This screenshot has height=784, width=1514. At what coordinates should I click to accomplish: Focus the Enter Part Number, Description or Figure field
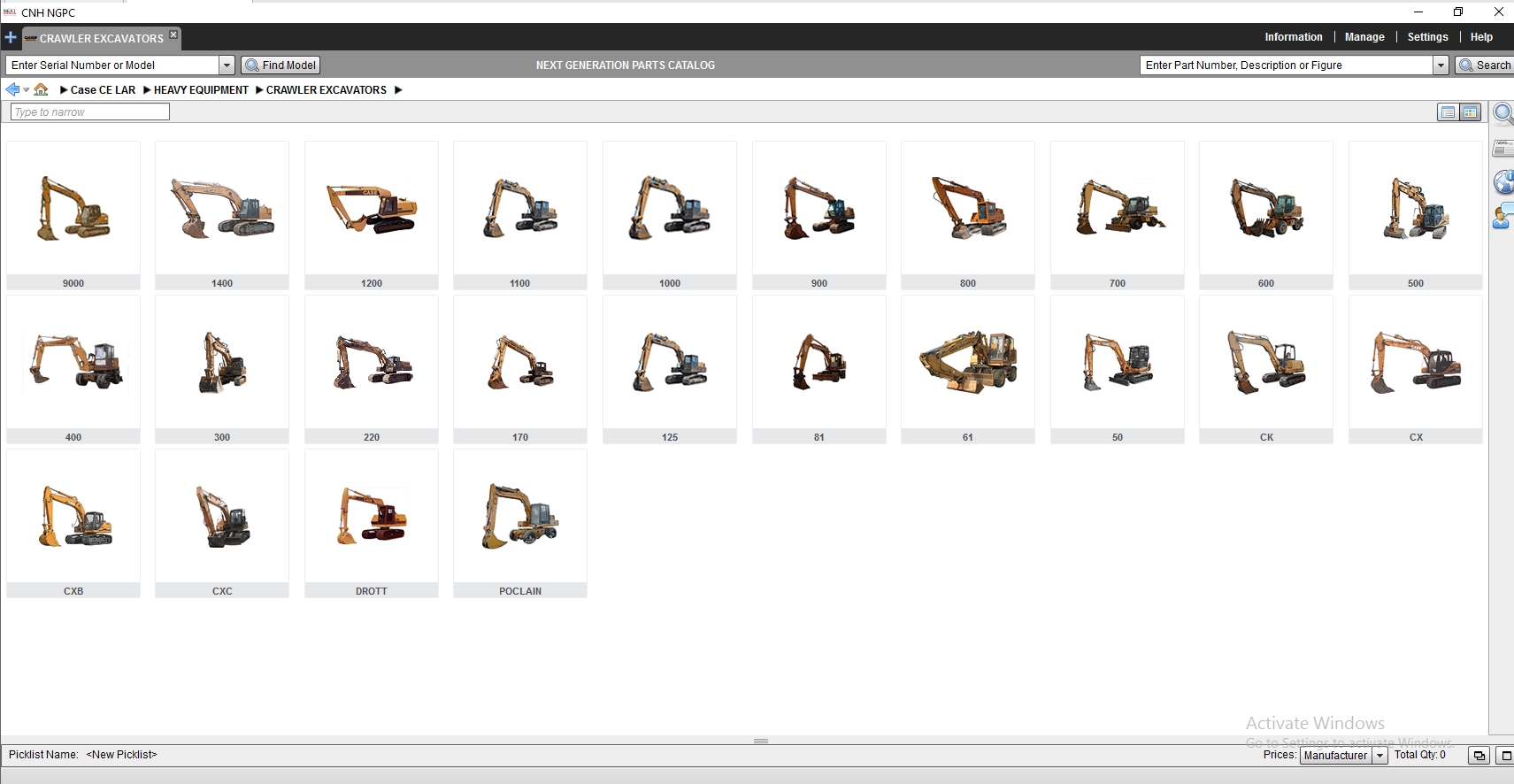[1287, 65]
